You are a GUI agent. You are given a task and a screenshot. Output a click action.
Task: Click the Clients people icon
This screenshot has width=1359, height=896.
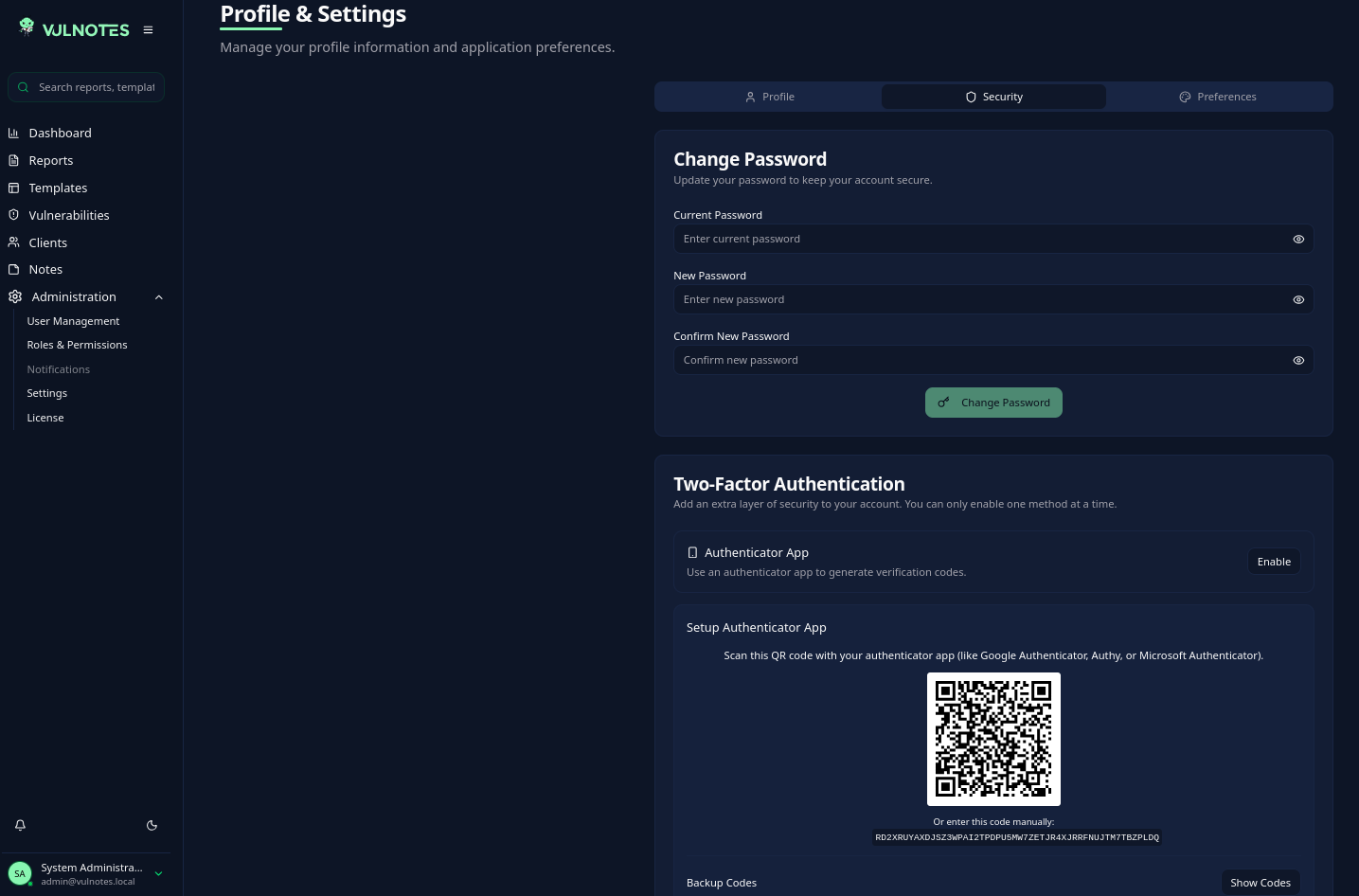tap(14, 242)
